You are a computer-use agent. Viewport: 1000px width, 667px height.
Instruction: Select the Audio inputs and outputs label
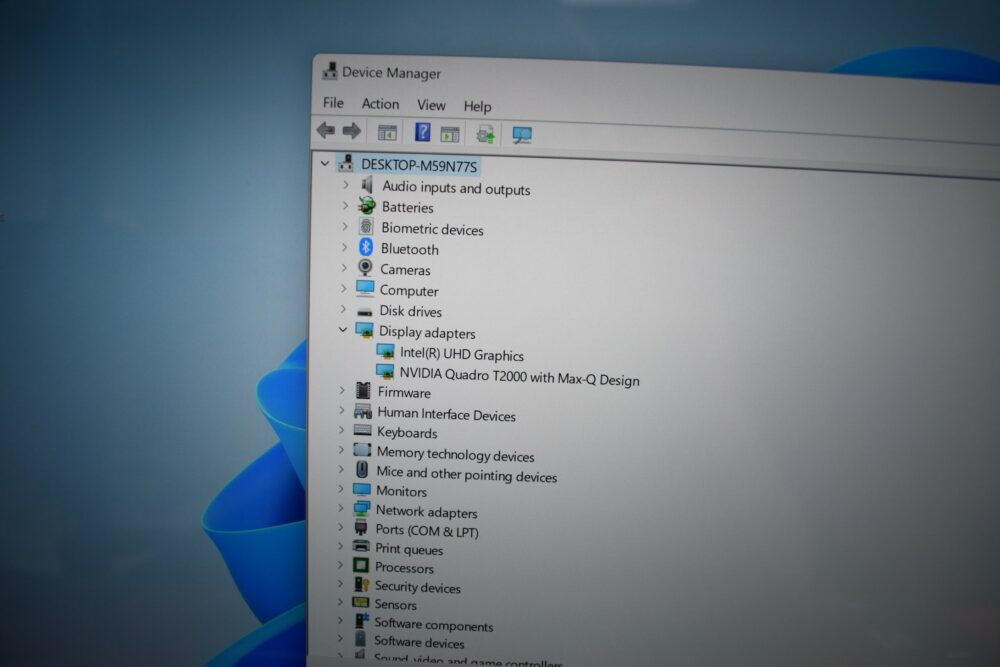[x=456, y=187]
